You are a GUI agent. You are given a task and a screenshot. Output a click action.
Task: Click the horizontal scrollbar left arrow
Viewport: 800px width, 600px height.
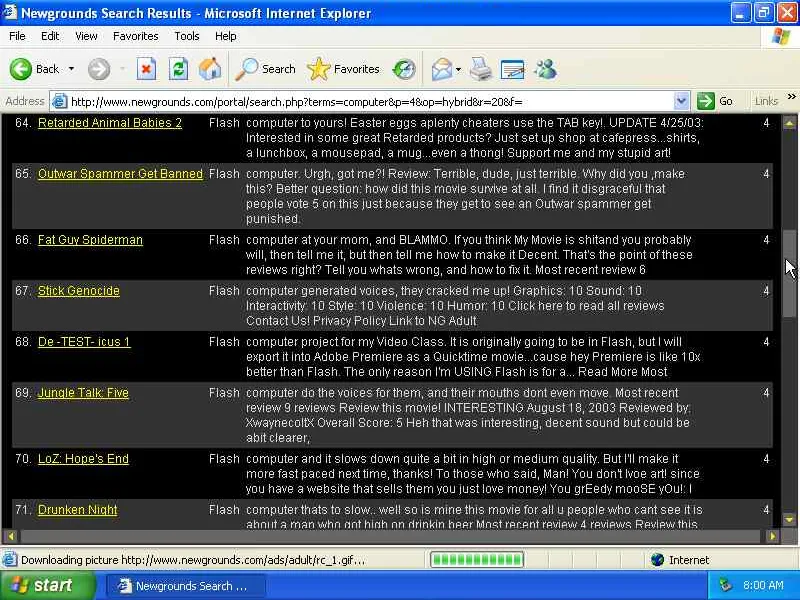[x=11, y=536]
